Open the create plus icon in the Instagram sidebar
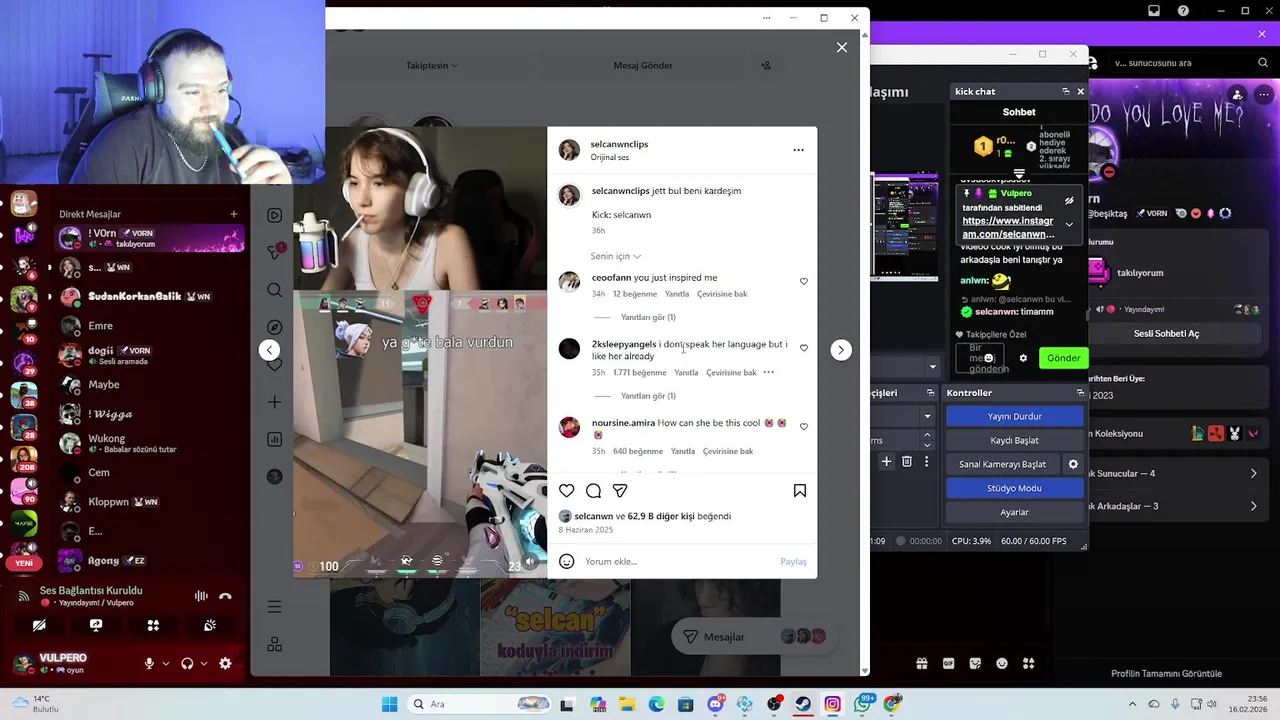This screenshot has width=1280, height=720. click(275, 402)
